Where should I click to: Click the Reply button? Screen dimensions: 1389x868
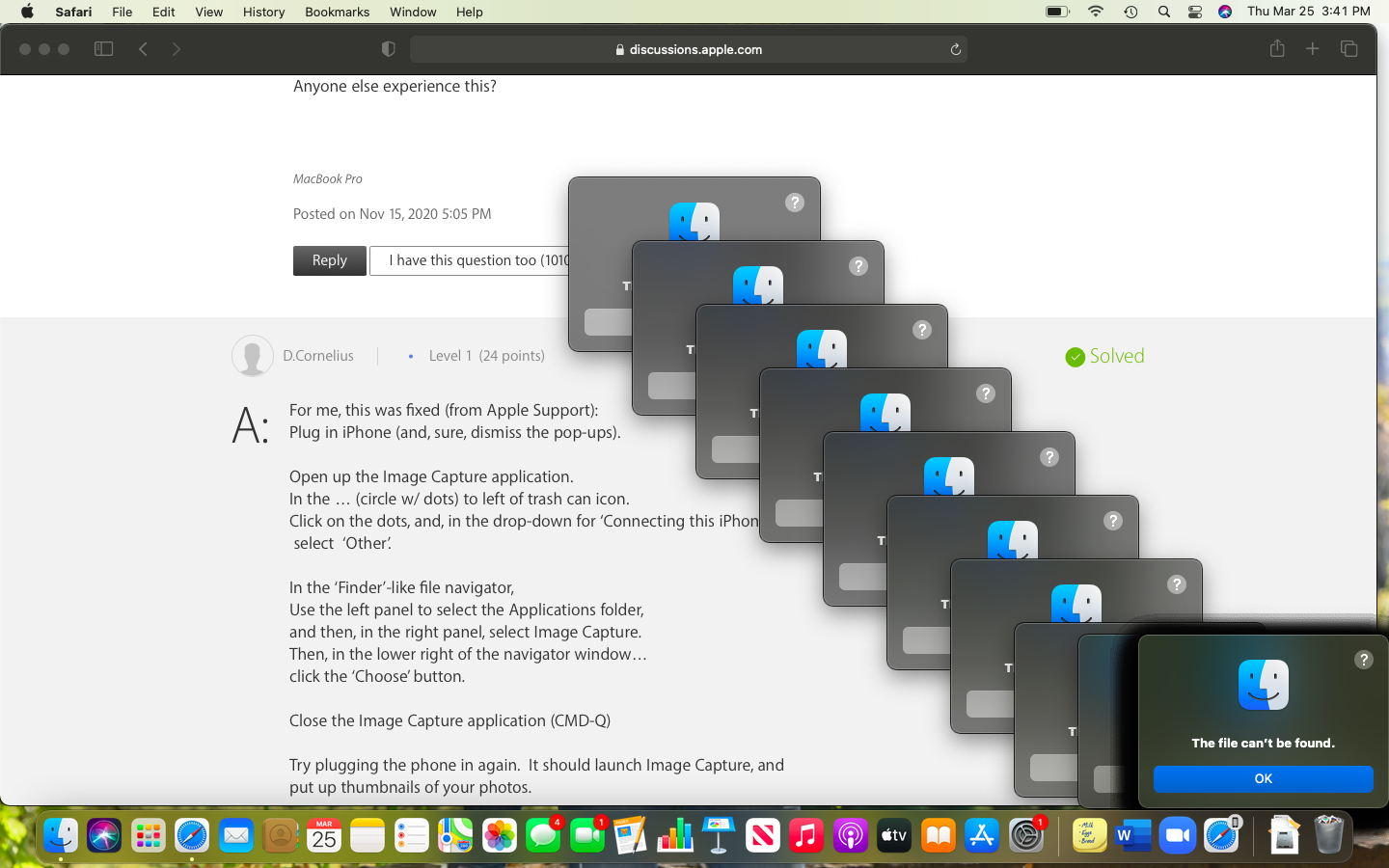tap(330, 260)
